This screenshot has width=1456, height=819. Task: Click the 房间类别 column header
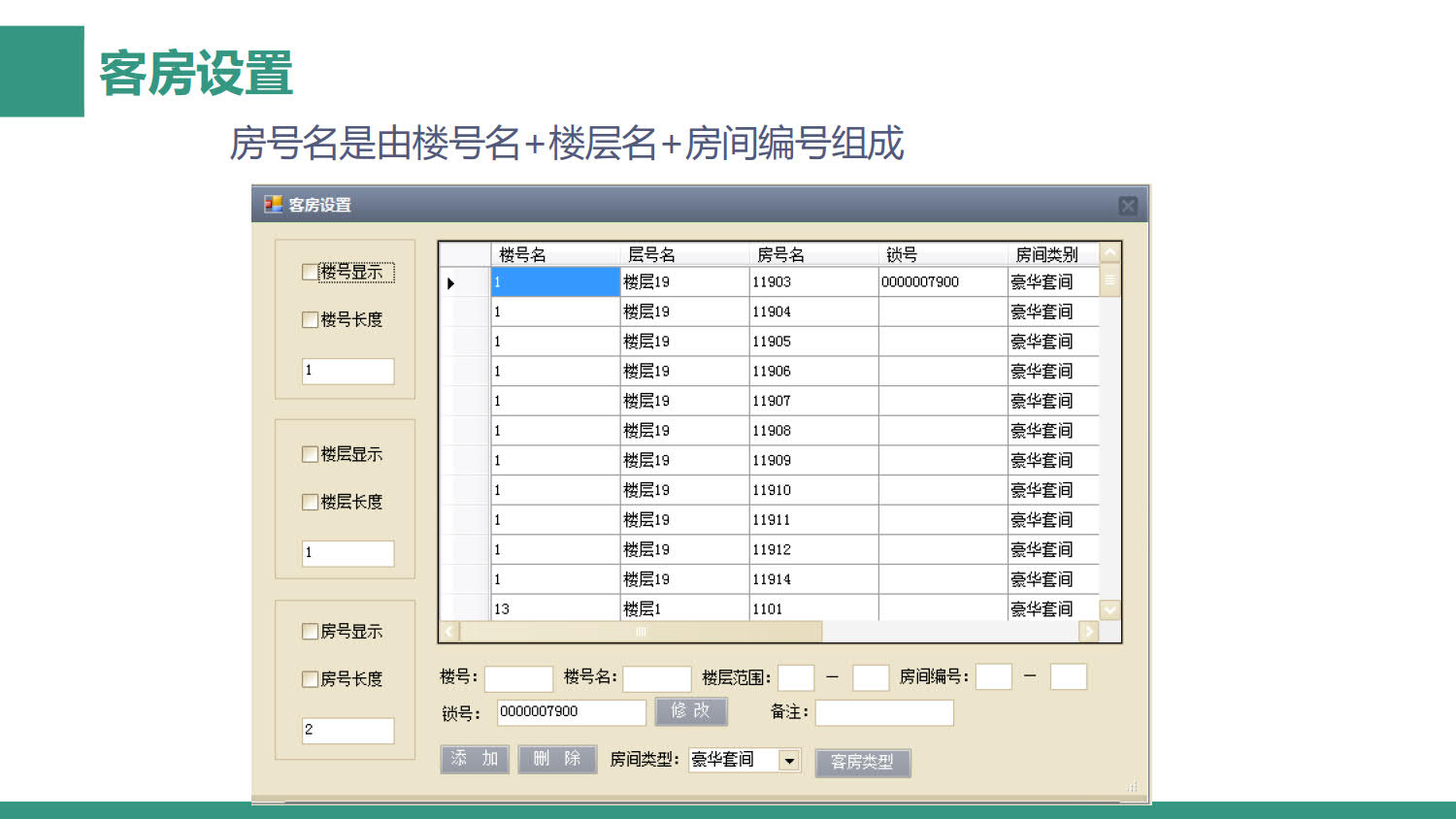tap(1046, 254)
